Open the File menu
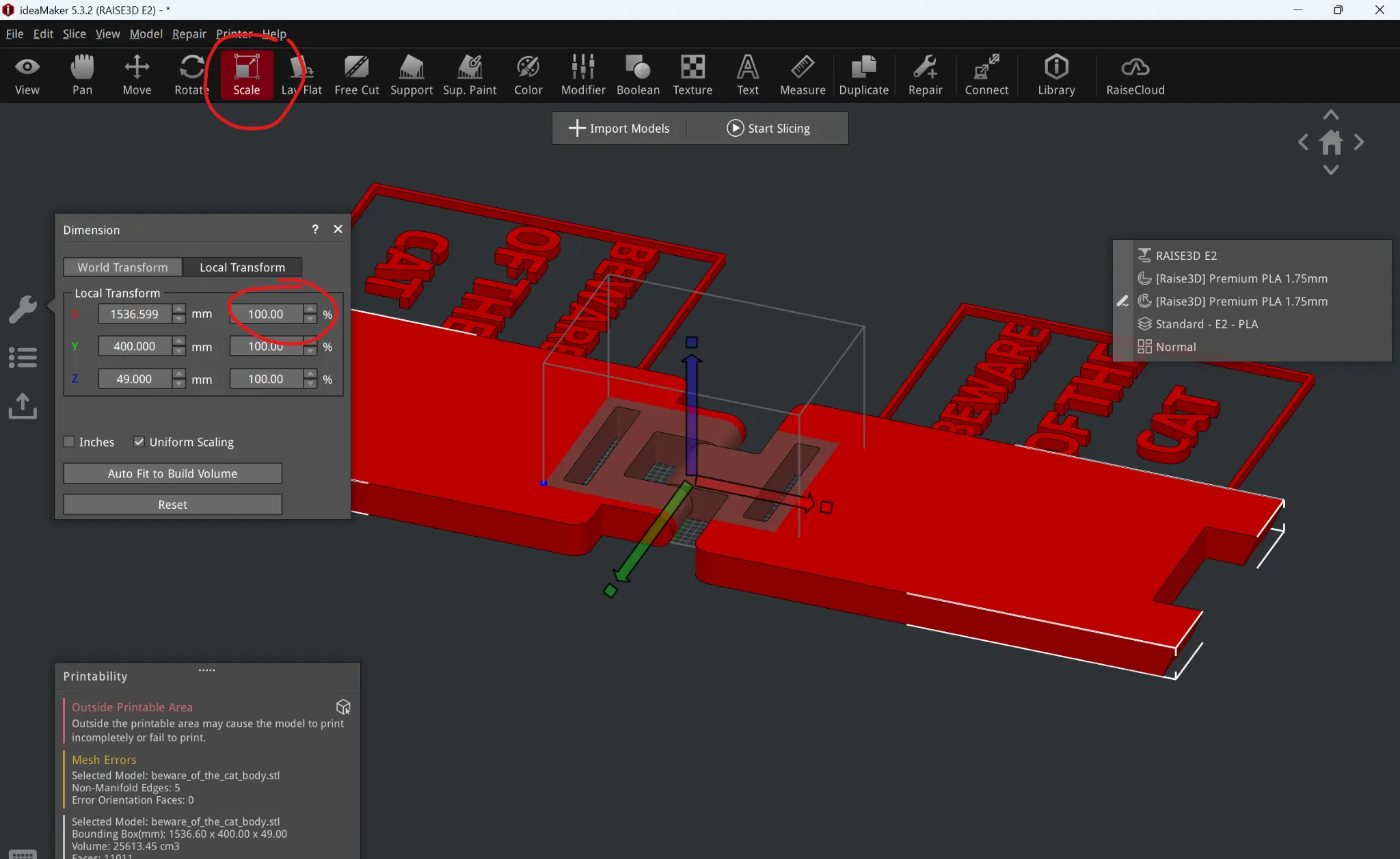The width and height of the screenshot is (1400, 859). (x=14, y=34)
